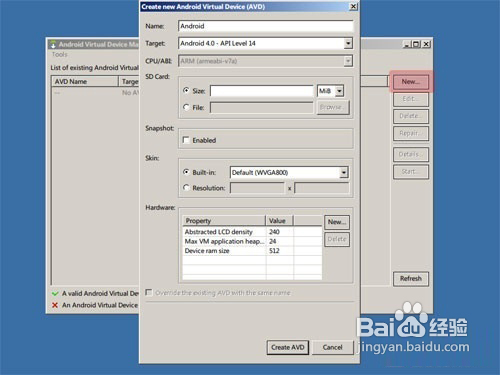
Task: Open the Tools menu in AVD Manager
Action: tap(59, 54)
